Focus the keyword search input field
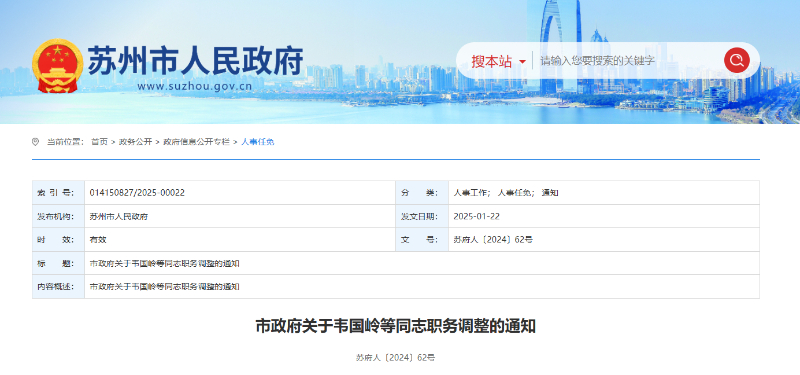 628,61
